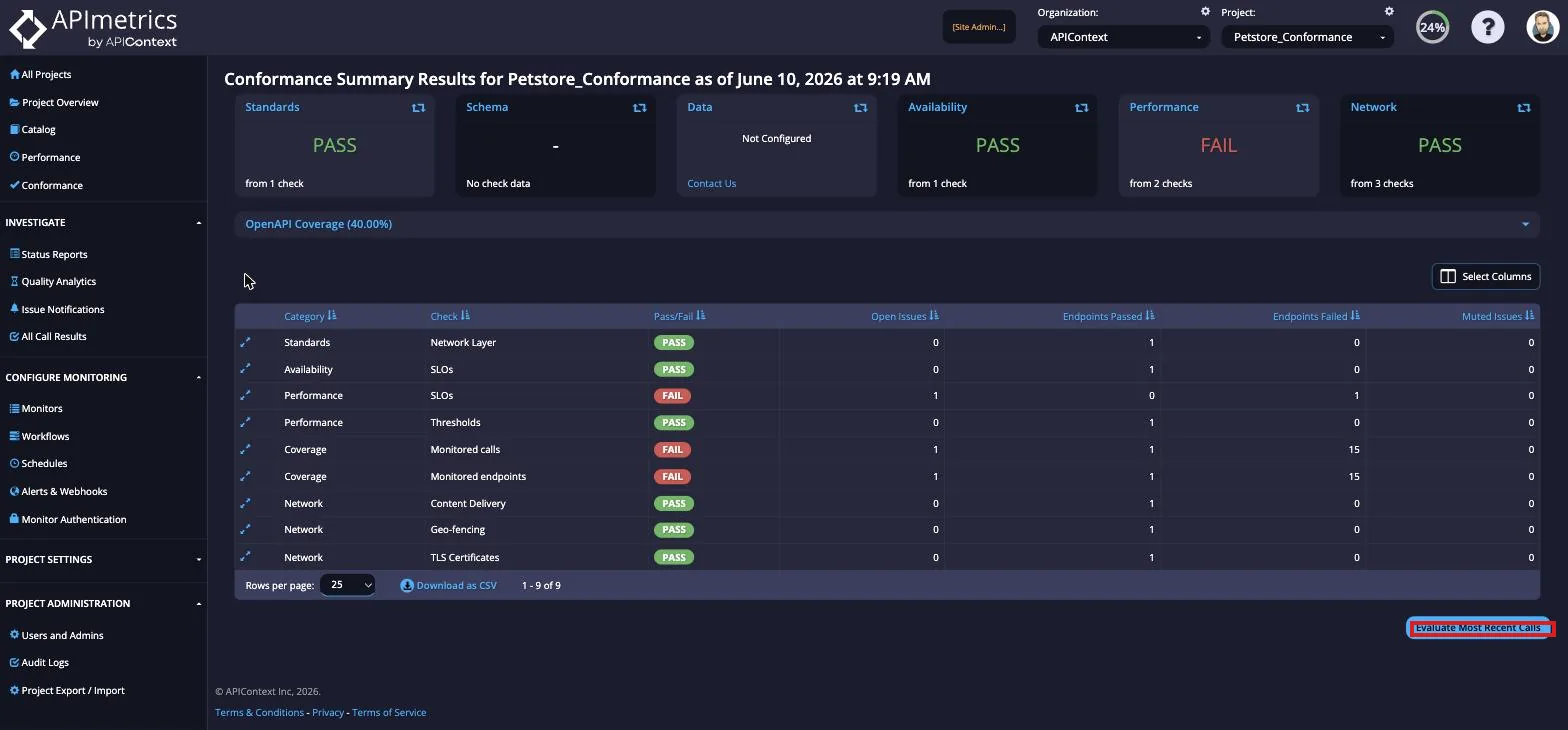Screen dimensions: 1568x730
Task: Click Select Columns button
Action: click(1486, 276)
